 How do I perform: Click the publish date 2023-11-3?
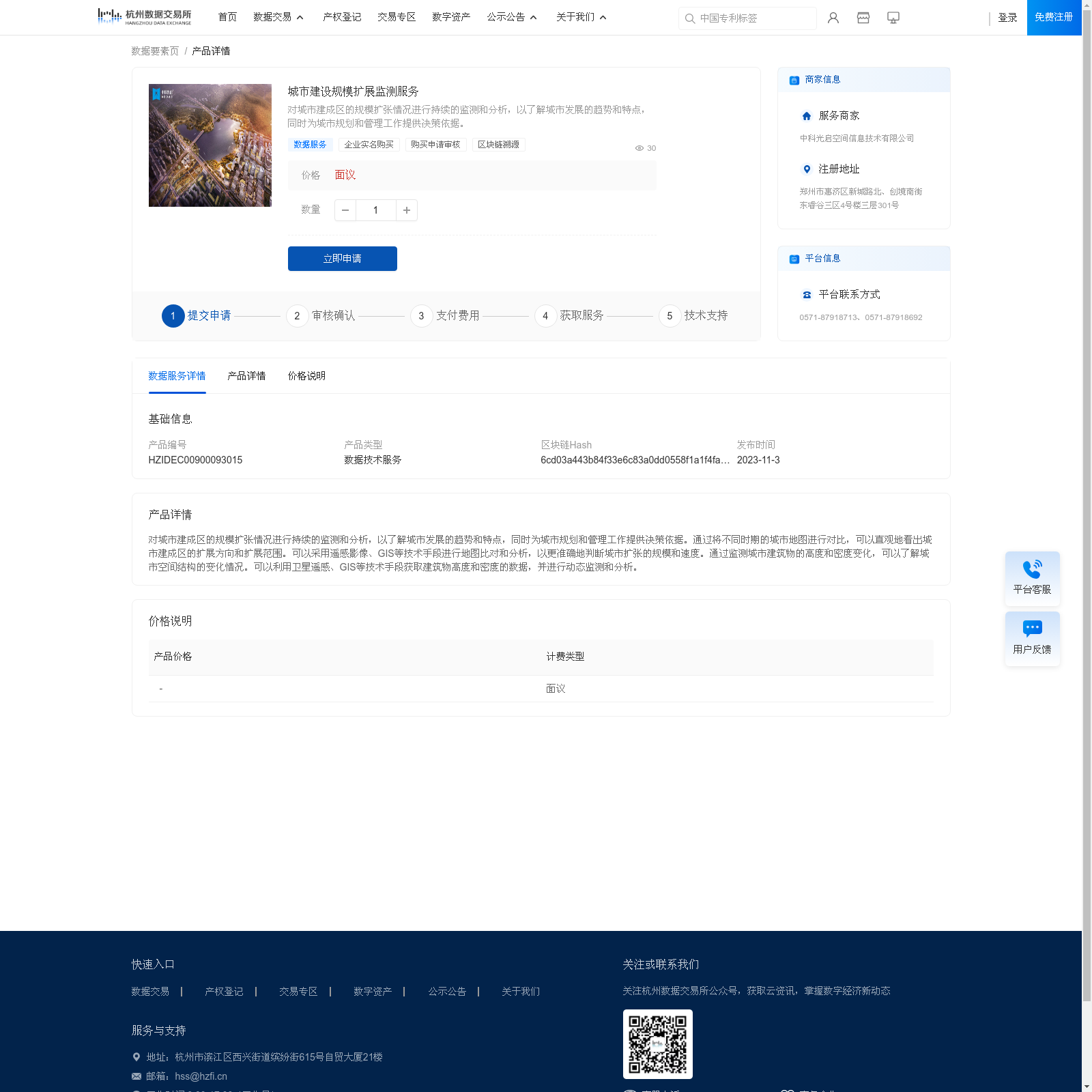758,460
